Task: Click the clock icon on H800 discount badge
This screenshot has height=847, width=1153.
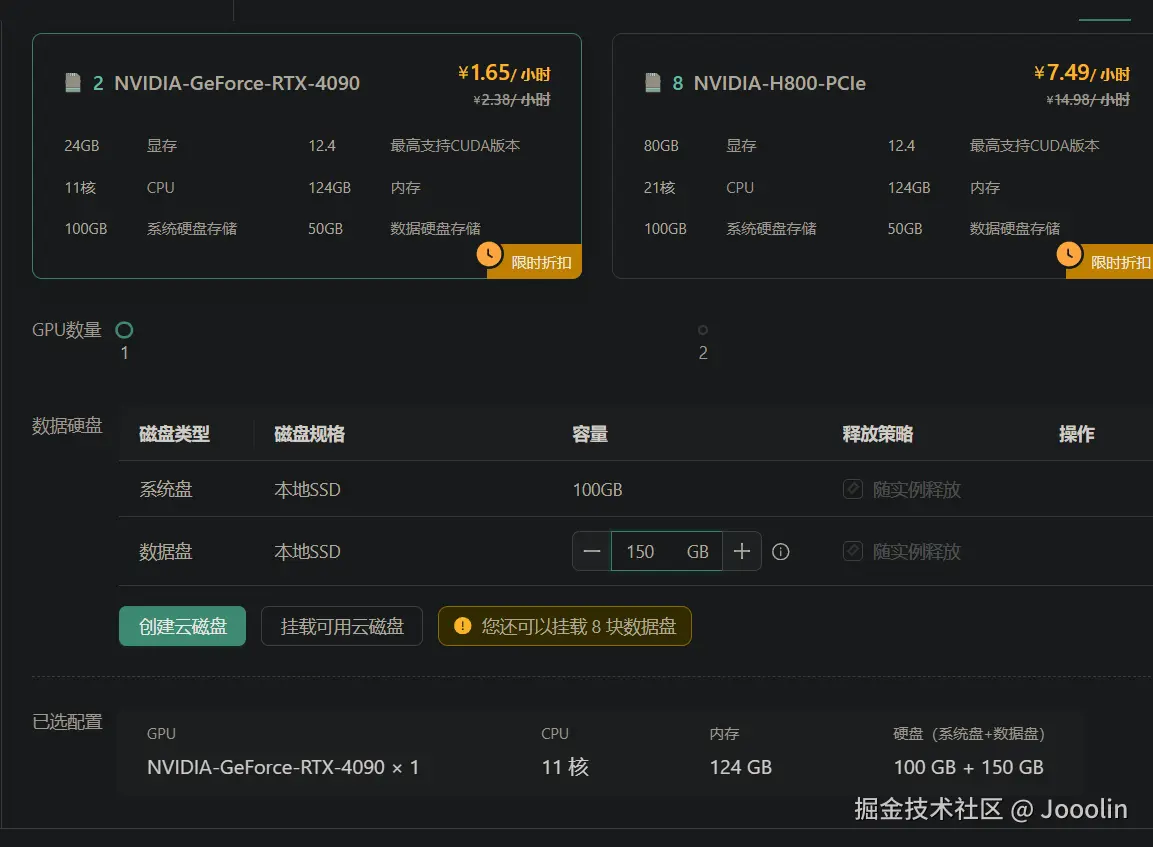Action: (1069, 254)
